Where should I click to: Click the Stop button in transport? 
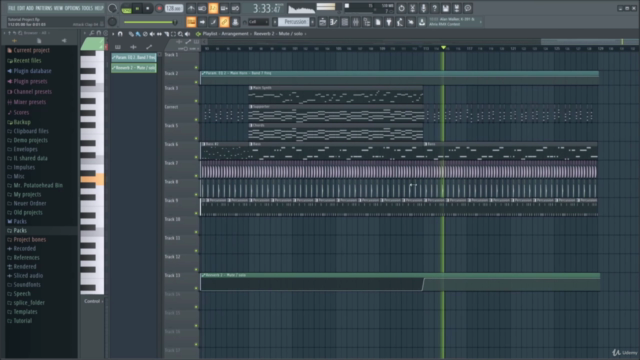point(148,8)
